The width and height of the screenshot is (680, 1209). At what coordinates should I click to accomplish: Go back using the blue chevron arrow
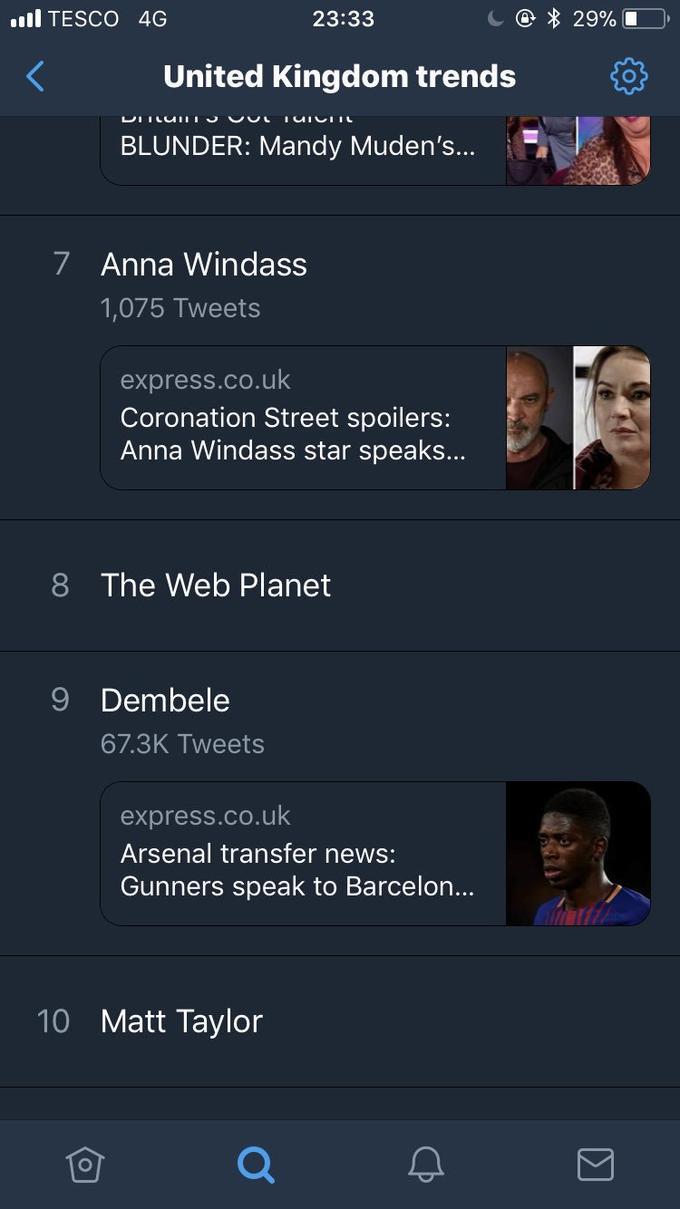point(35,75)
